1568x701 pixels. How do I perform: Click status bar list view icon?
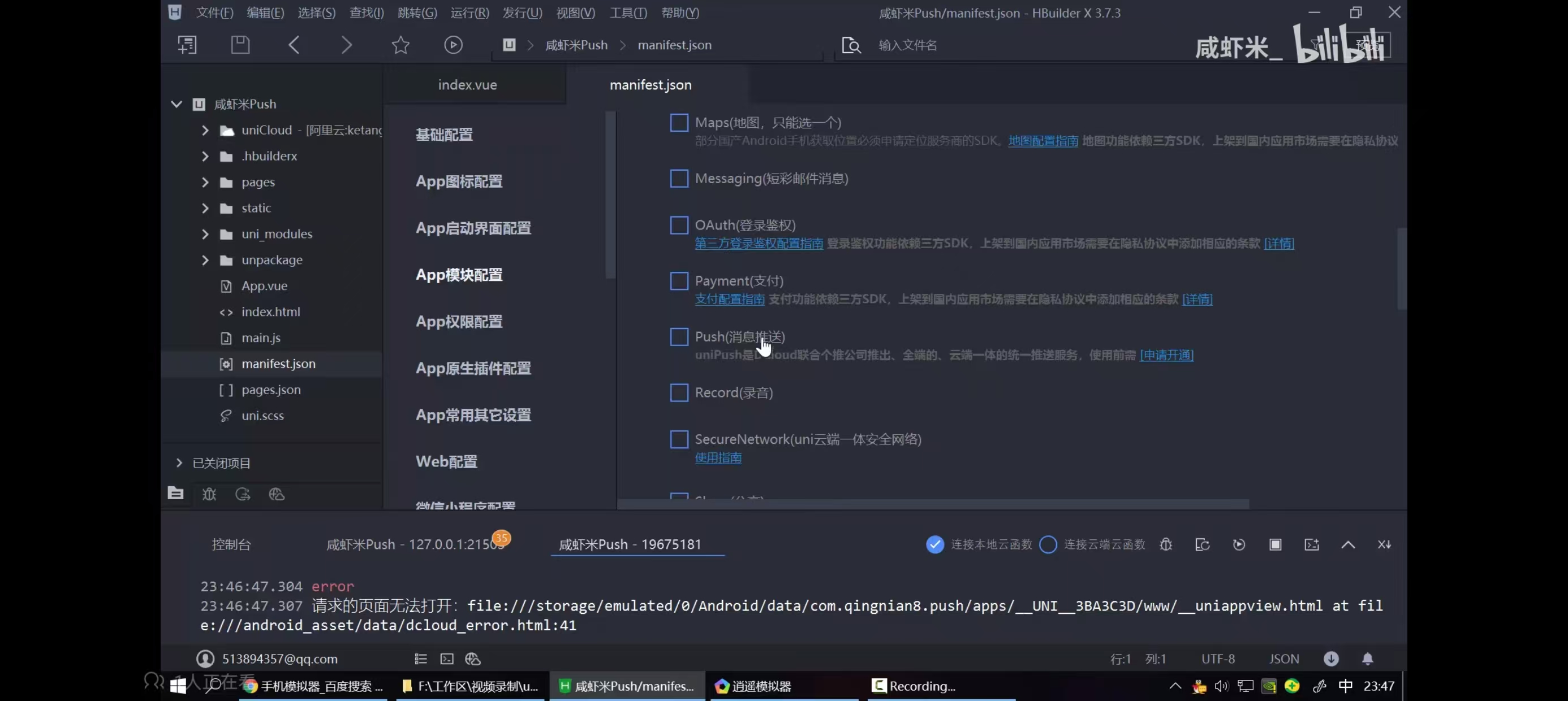421,659
